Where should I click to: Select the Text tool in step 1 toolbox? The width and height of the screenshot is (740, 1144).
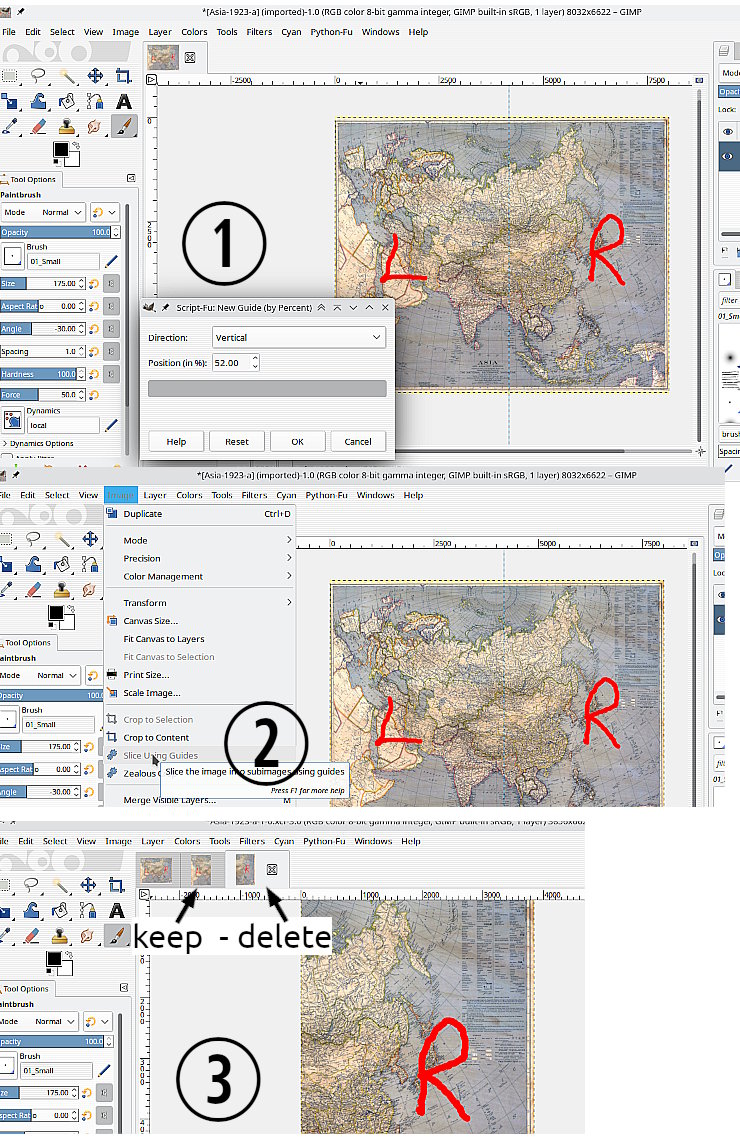click(124, 101)
